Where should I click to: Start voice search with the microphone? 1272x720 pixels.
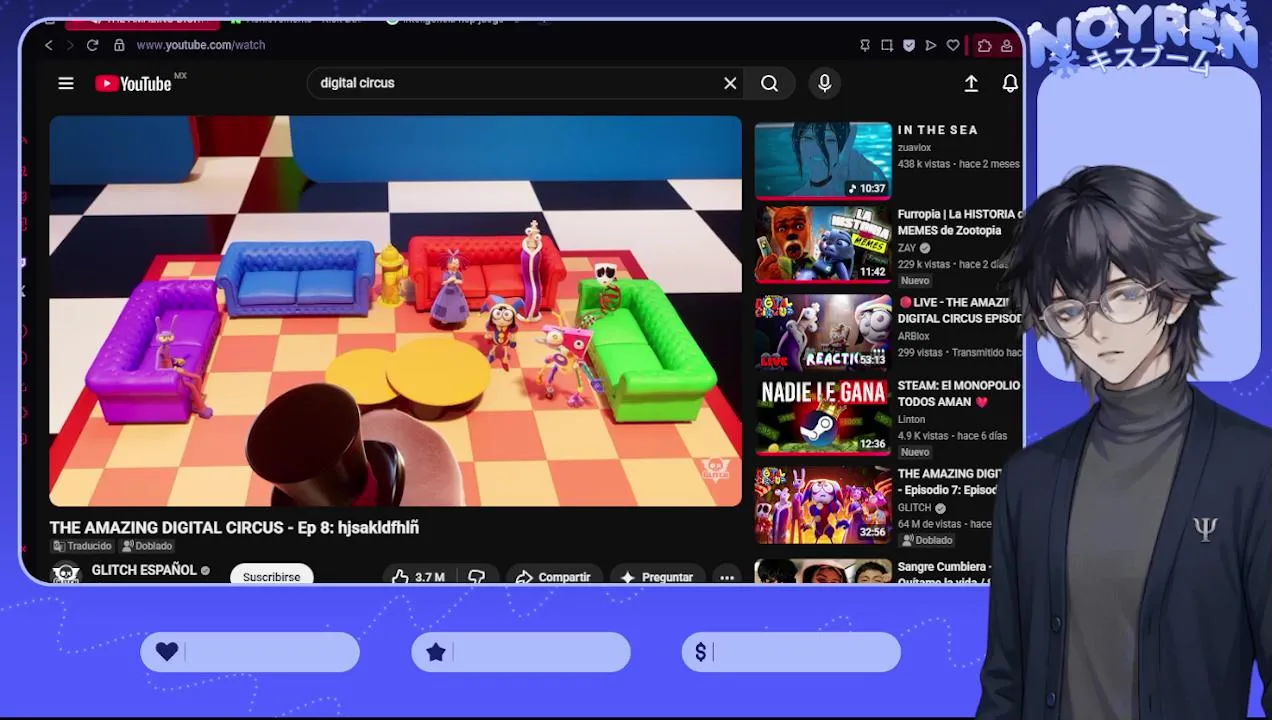click(x=825, y=83)
